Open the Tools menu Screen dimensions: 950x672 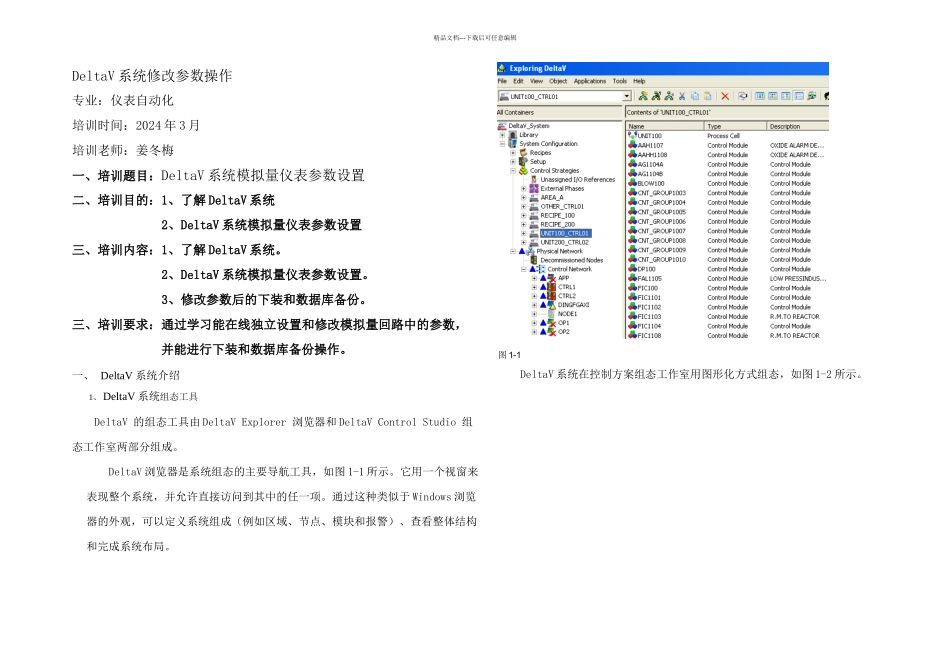(620, 81)
